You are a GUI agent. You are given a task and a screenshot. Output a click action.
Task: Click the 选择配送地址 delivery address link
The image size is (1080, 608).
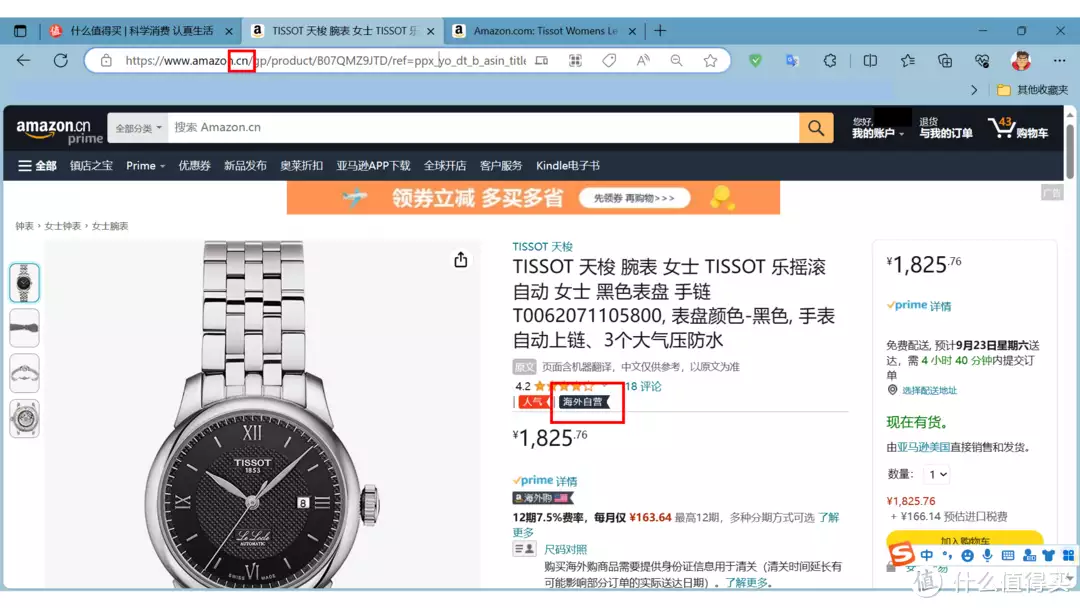929,390
